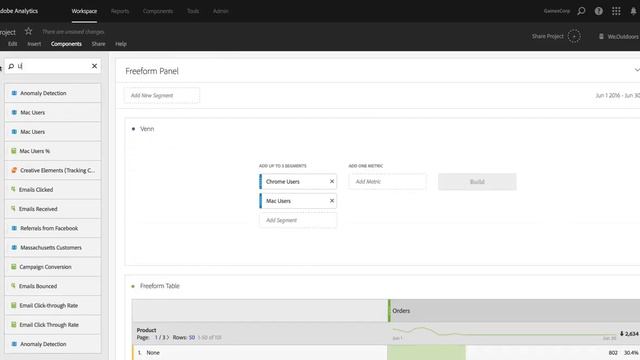
Task: Click the Share Project button
Action: [547, 36]
